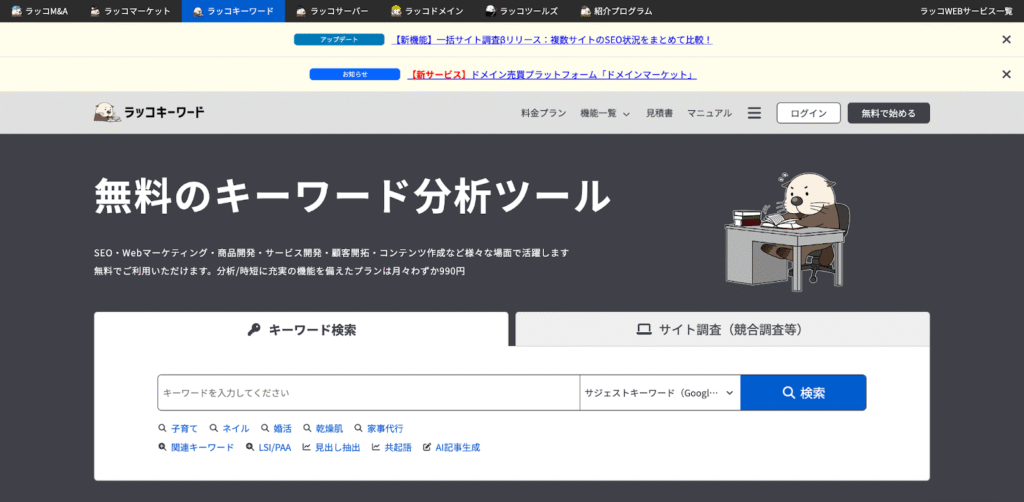Dismiss the アップデート announcement banner
Image resolution: width=1024 pixels, height=502 pixels.
(x=1006, y=40)
